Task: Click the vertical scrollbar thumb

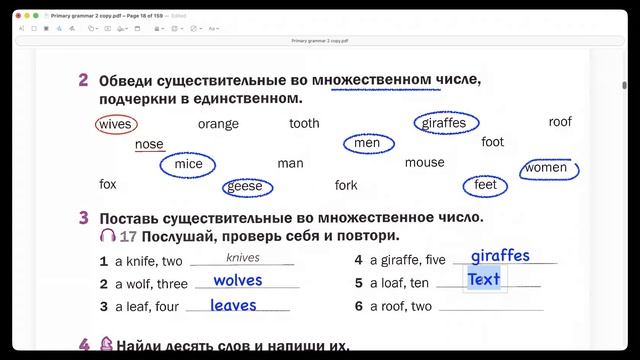Action: pyautogui.click(x=624, y=85)
